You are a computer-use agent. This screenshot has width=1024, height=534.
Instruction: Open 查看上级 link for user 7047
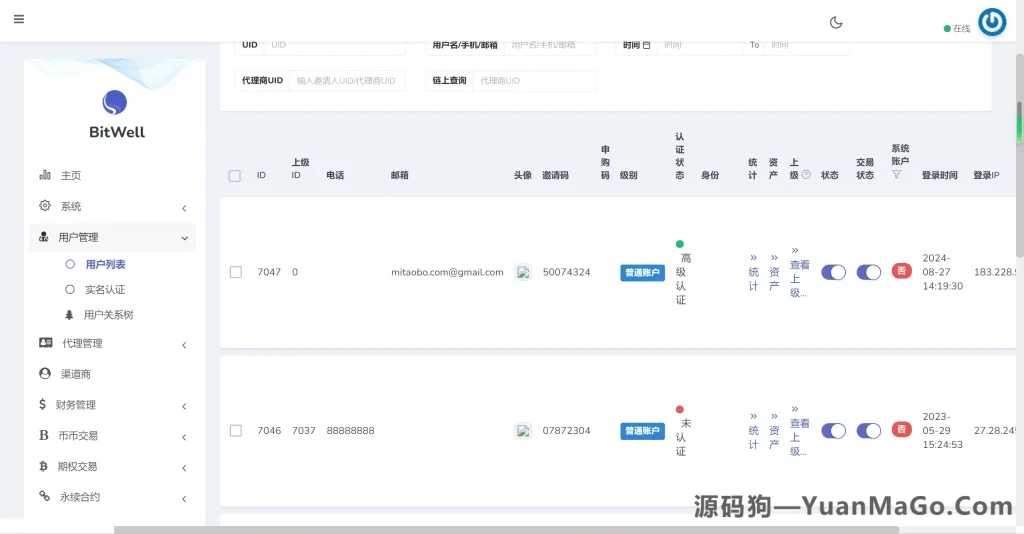(799, 272)
